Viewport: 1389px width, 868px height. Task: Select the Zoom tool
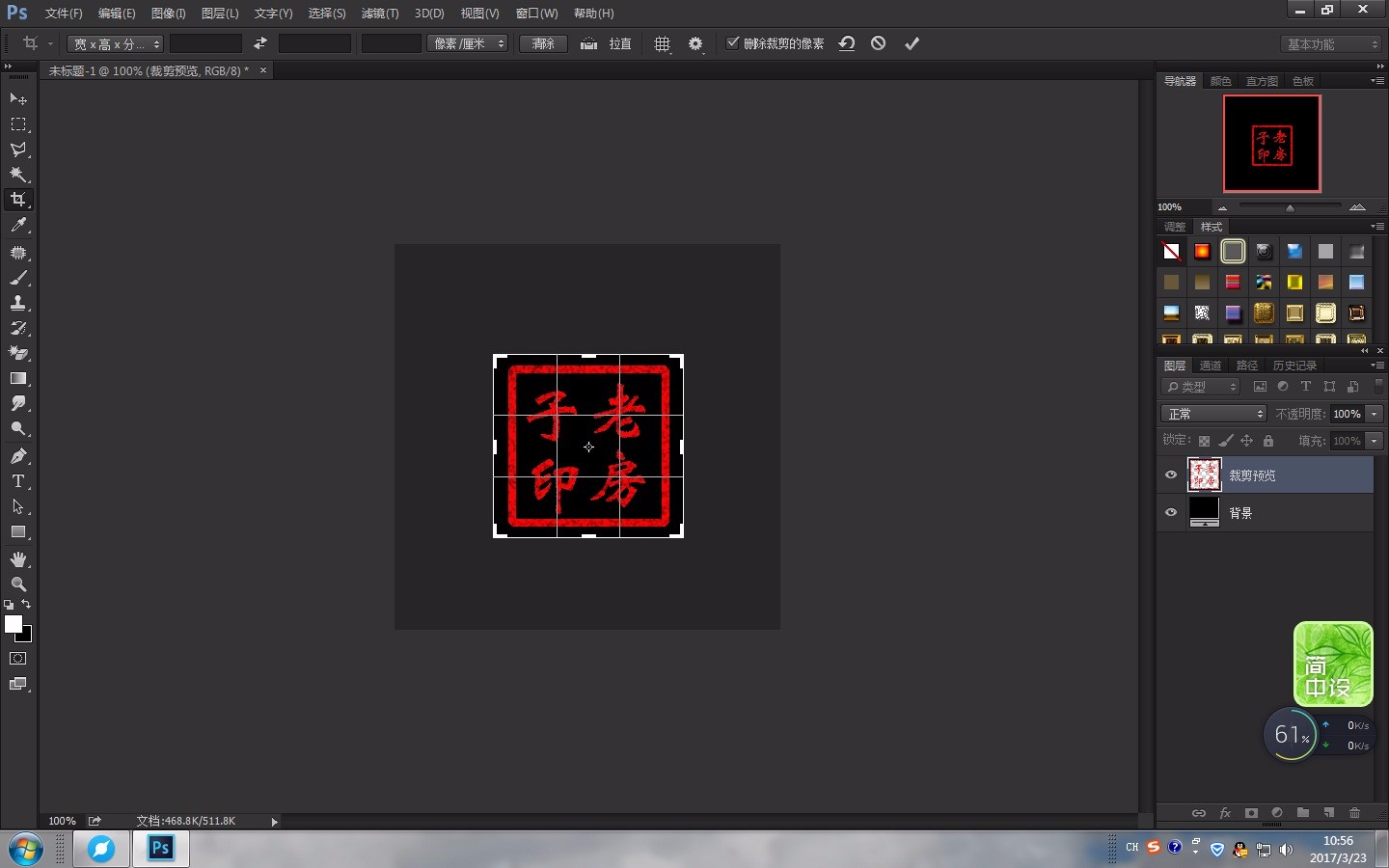pos(18,584)
